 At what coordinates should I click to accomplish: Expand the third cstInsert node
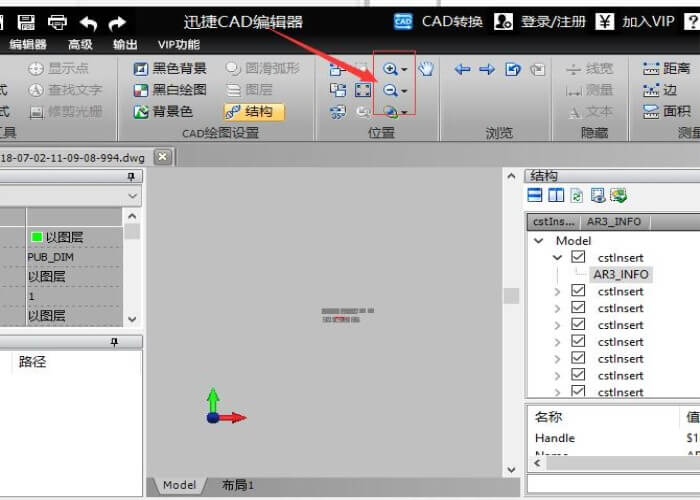click(557, 309)
